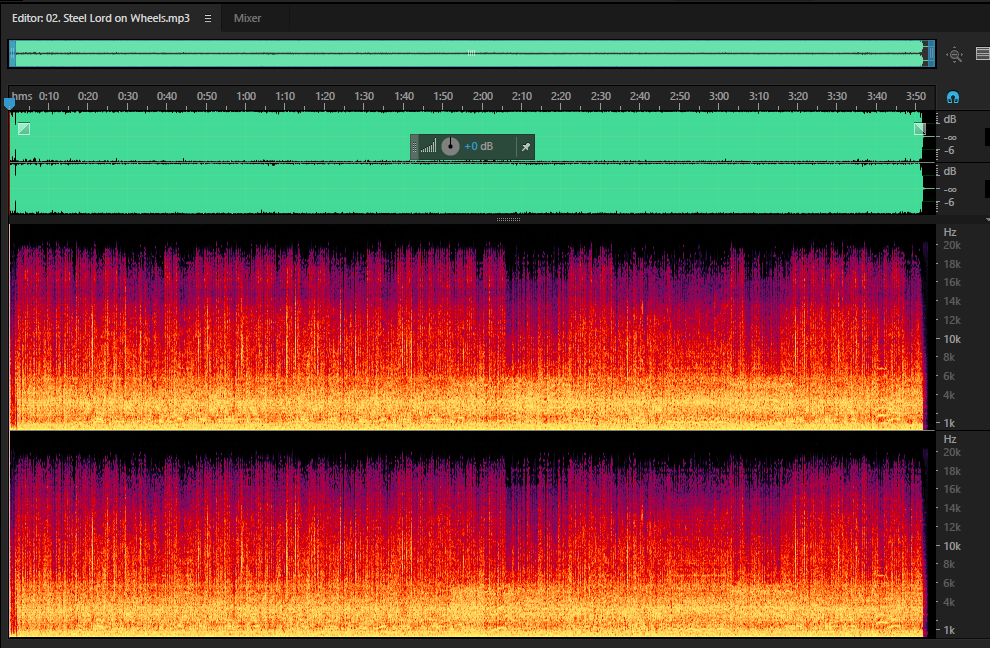Click the center grip of the overview navigator
990x648 pixels.
[471, 54]
